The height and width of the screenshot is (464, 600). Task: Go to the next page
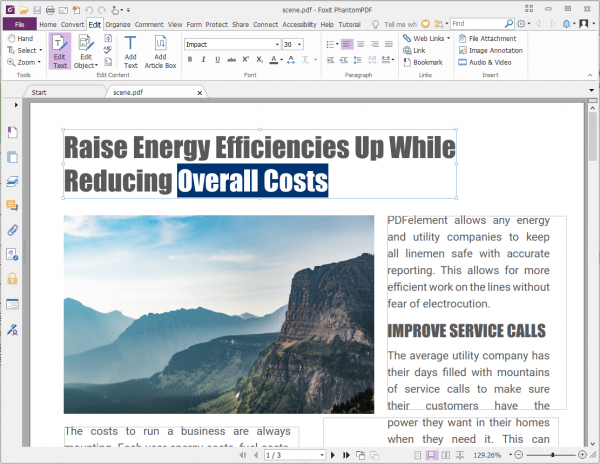point(333,455)
